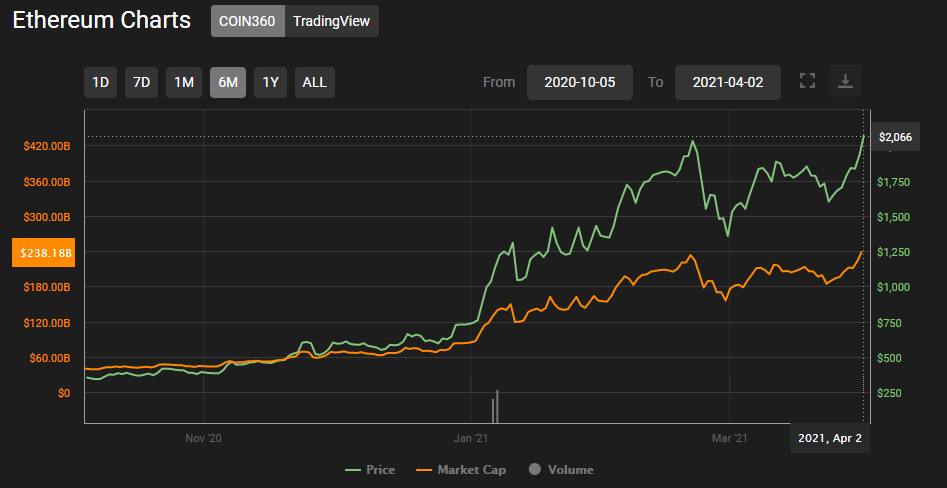Toggle the Volume series in legend
947x488 pixels.
point(561,469)
